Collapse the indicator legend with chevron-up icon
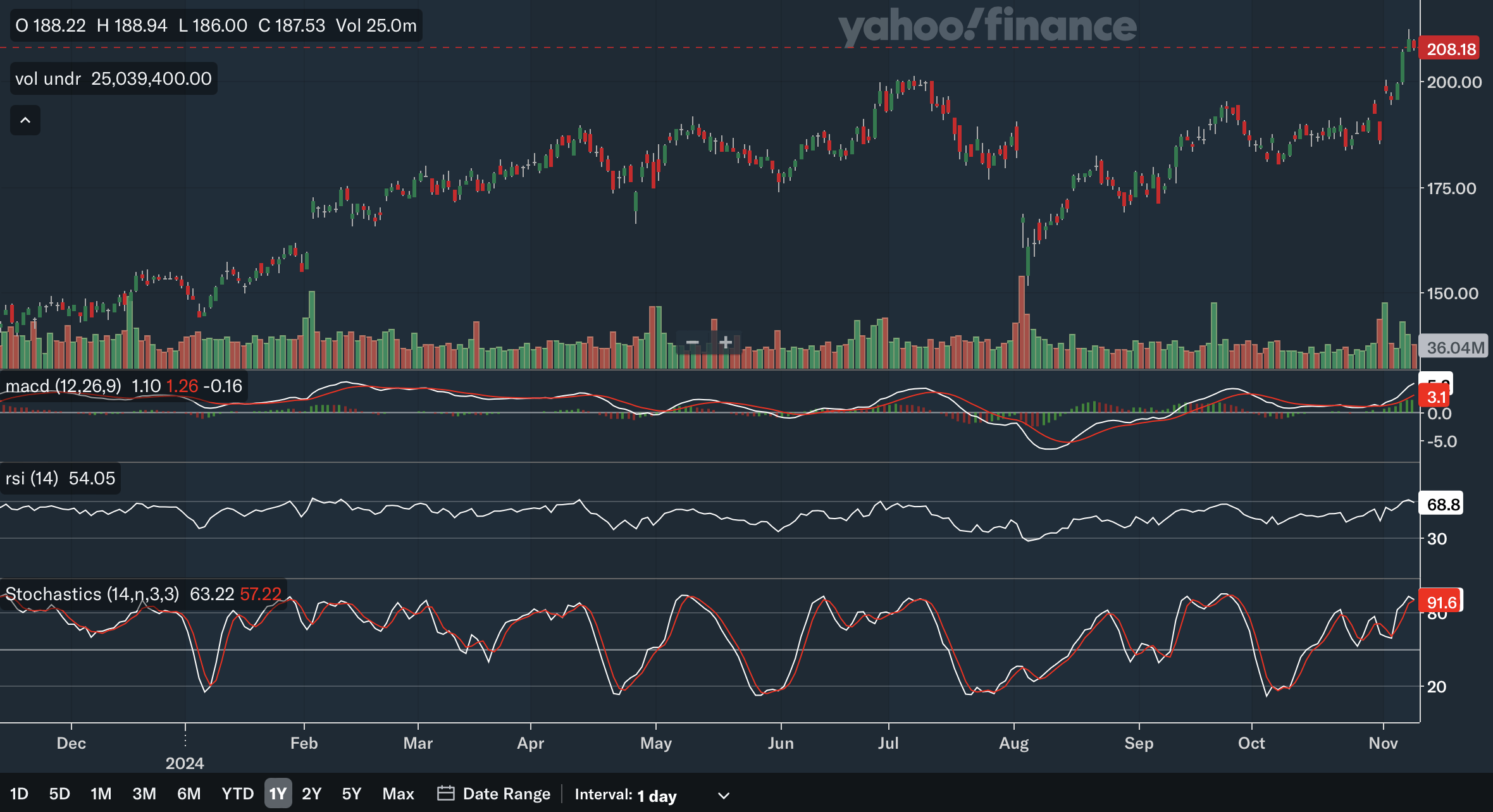This screenshot has height=812, width=1493. [x=25, y=120]
